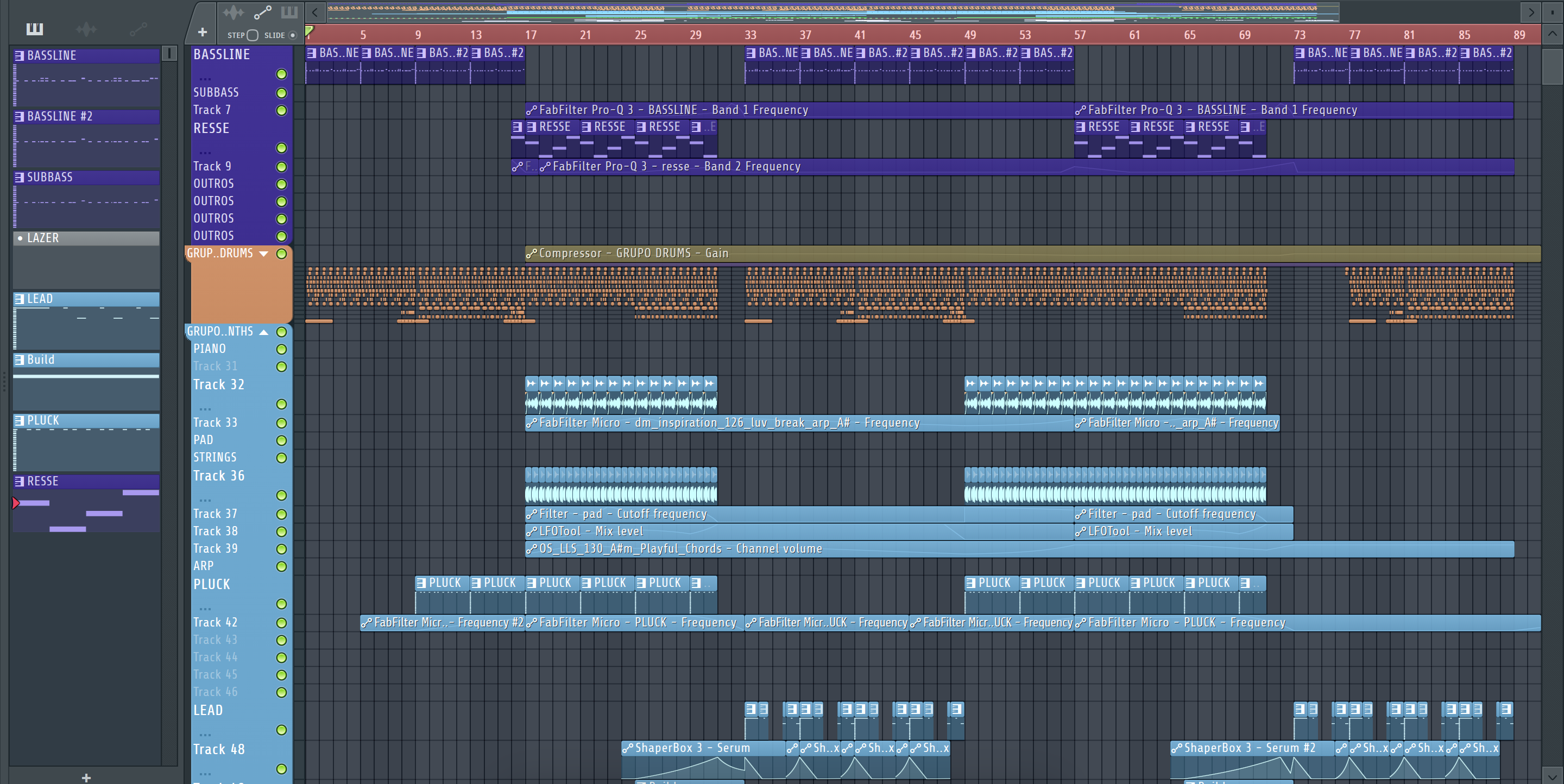Show automation clips in the picker panel
Image resolution: width=1564 pixels, height=784 pixels.
point(138,29)
